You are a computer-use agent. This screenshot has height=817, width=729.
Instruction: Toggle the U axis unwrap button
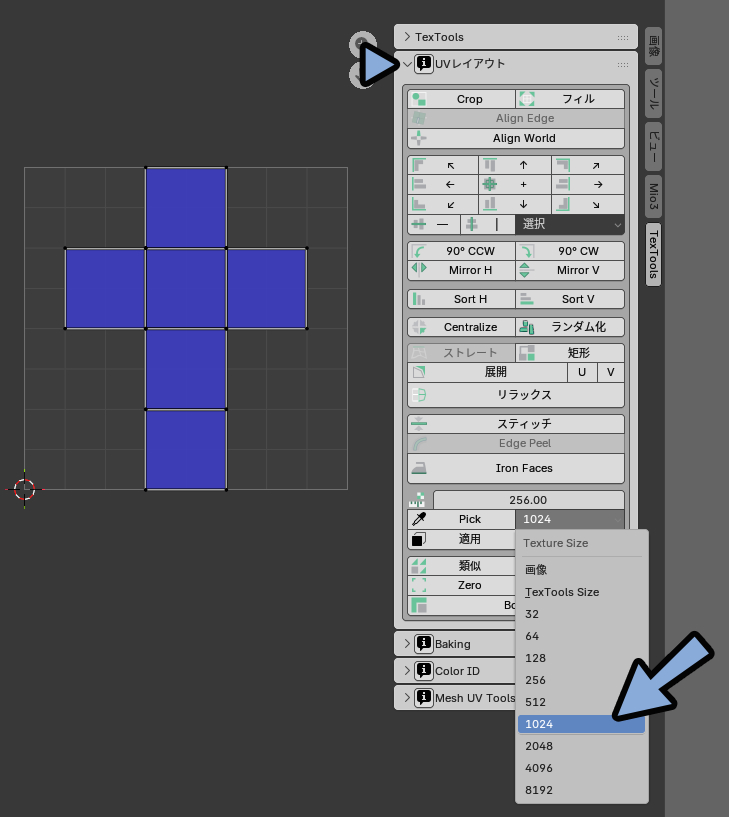click(x=582, y=372)
